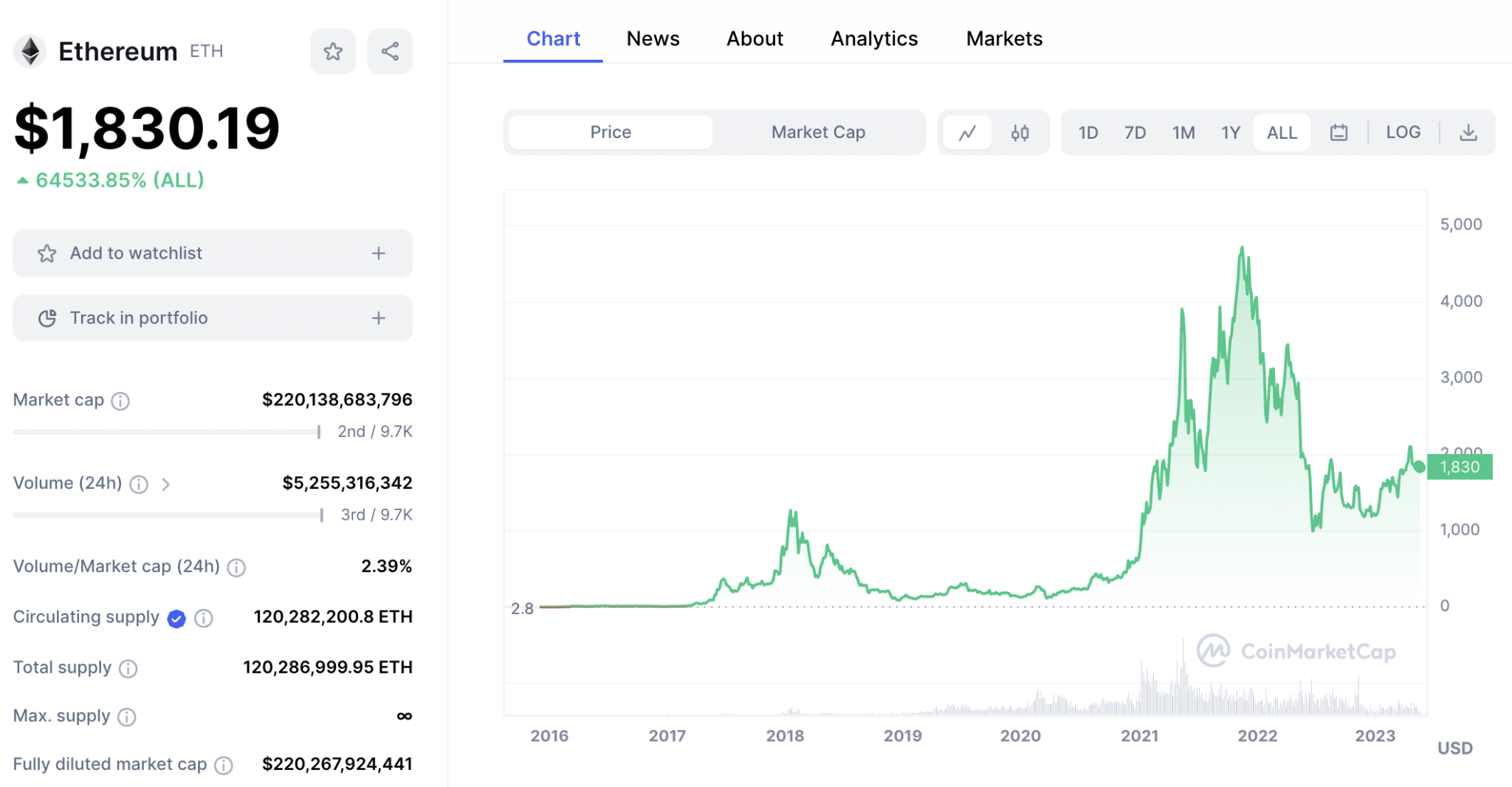The image size is (1512, 787).
Task: Click the Market cap info icon
Action: pyautogui.click(x=120, y=401)
